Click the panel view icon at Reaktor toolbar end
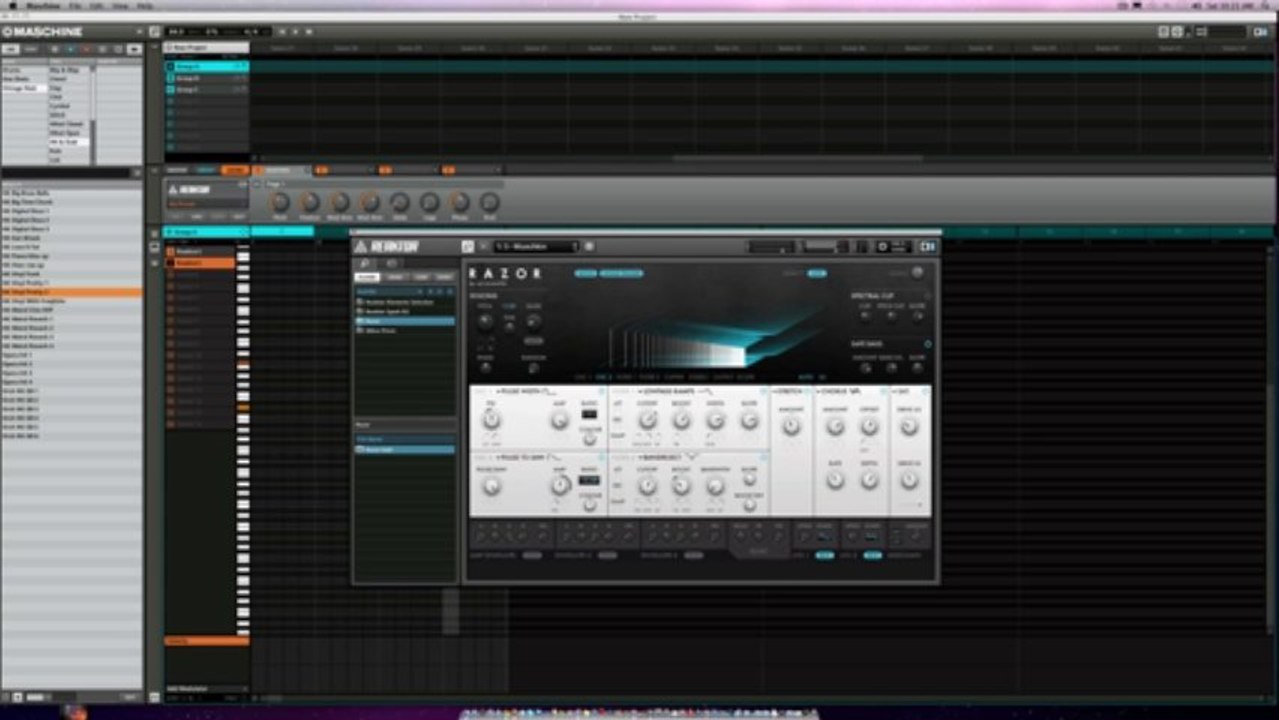Screen dimensions: 1279x720 [x=928, y=246]
